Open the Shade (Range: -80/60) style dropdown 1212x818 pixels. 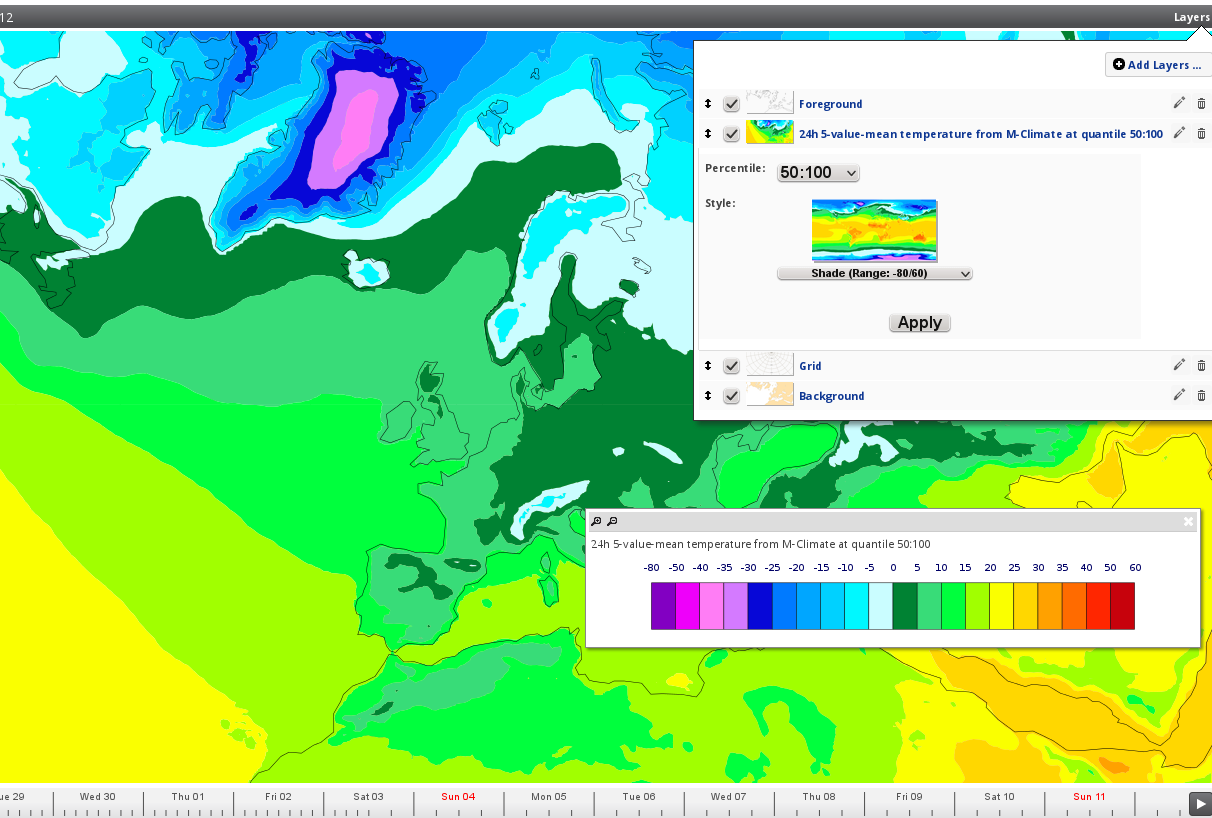(874, 273)
